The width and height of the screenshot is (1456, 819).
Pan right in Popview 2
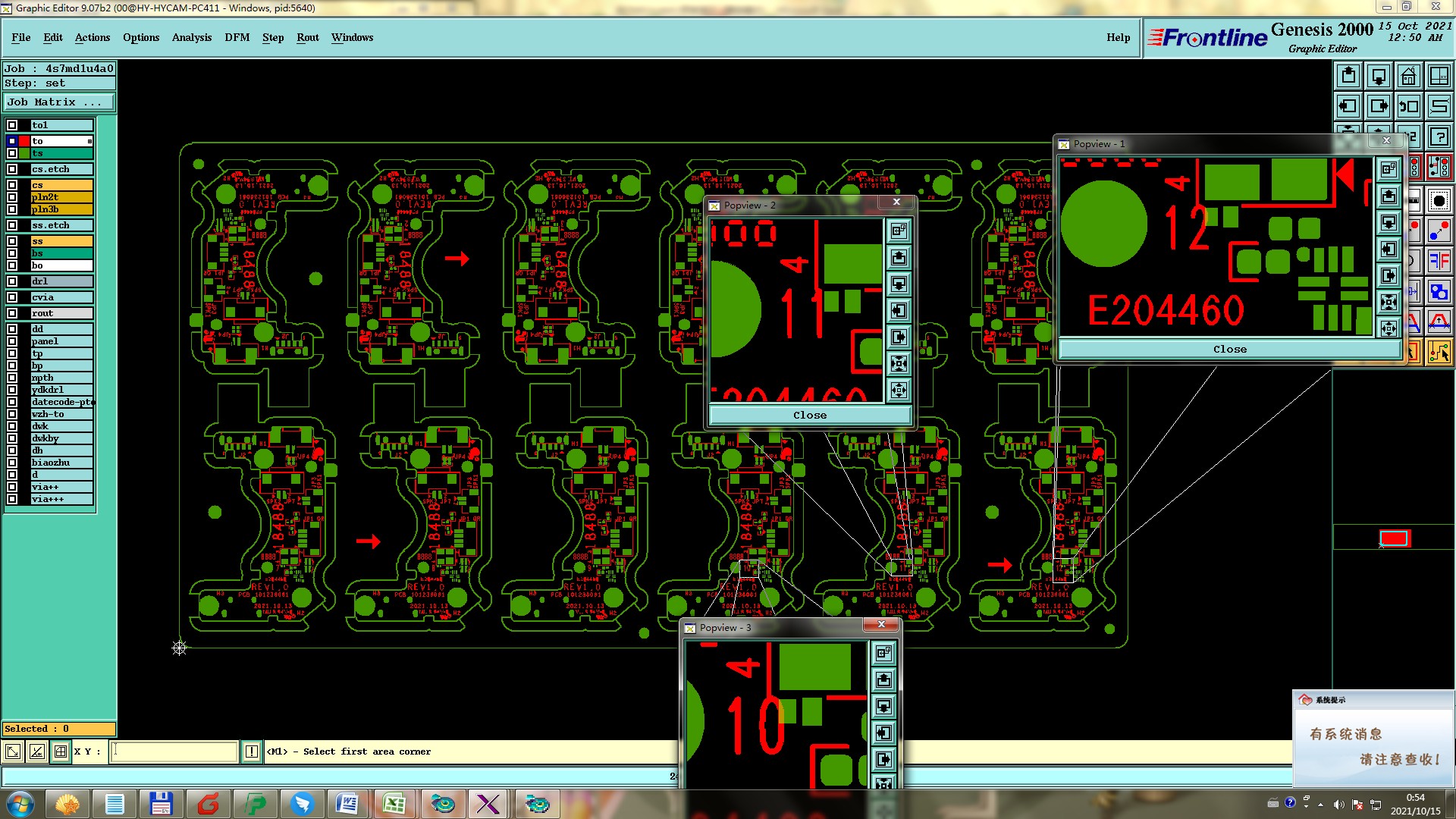pyautogui.click(x=899, y=337)
